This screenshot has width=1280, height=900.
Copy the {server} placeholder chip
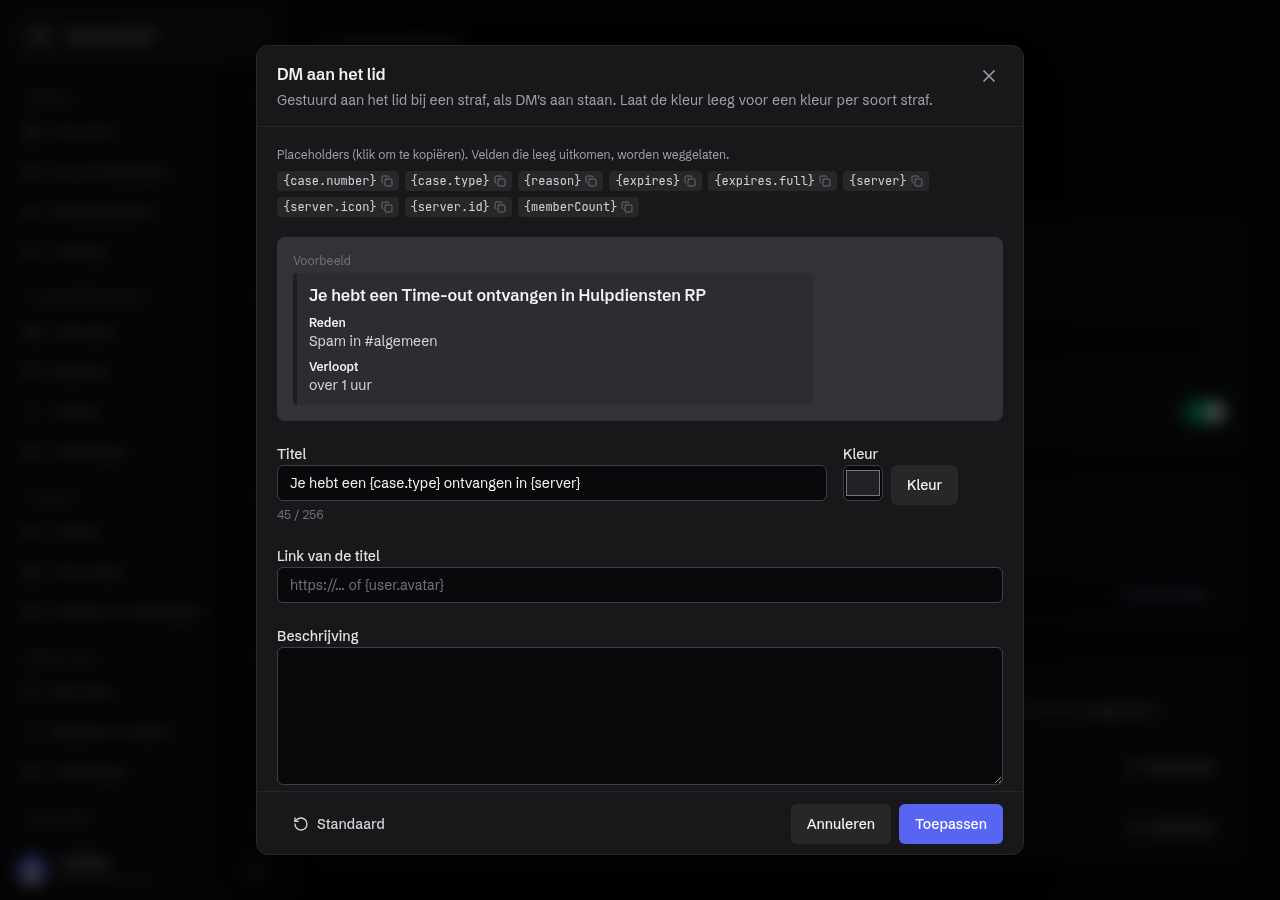pyautogui.click(x=886, y=181)
